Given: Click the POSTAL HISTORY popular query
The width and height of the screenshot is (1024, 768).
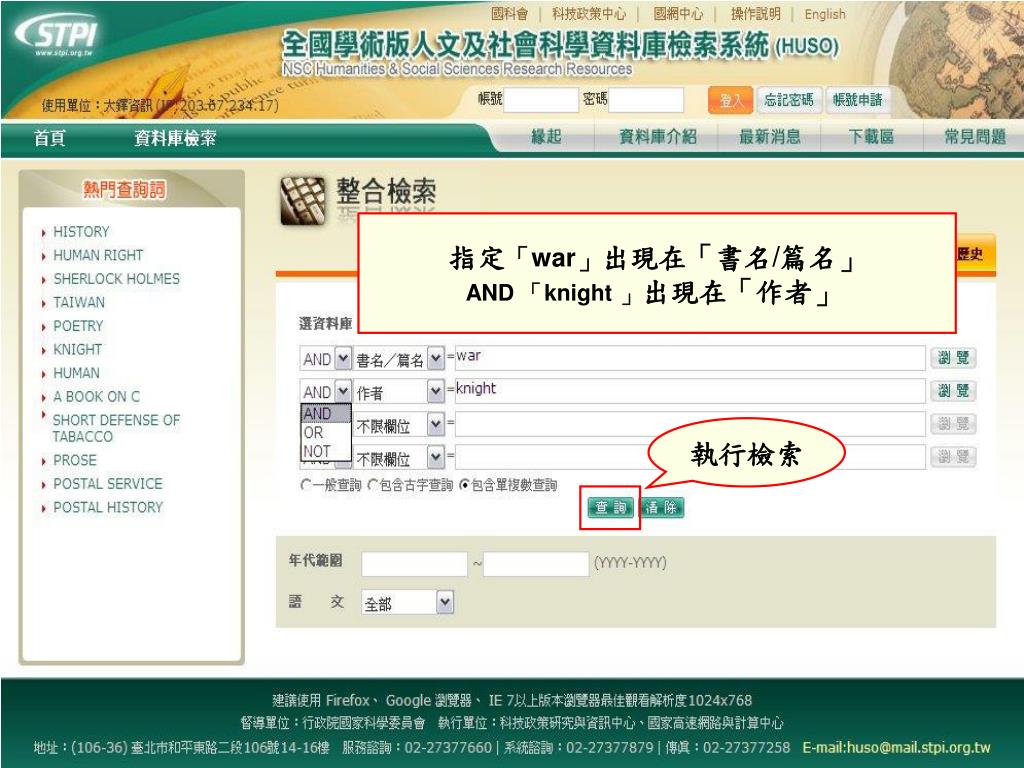Looking at the screenshot, I should pos(108,507).
